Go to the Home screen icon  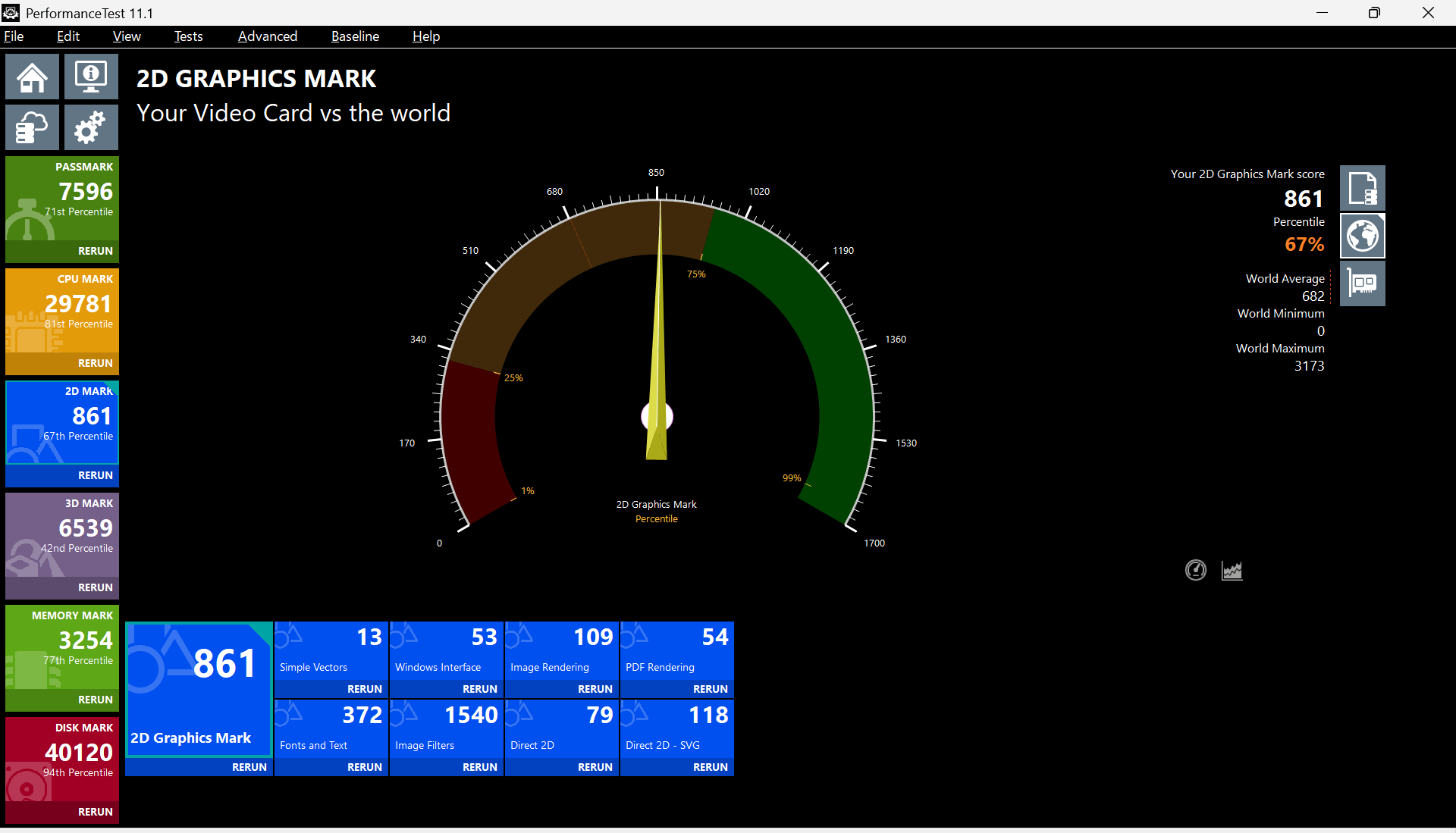click(x=32, y=77)
